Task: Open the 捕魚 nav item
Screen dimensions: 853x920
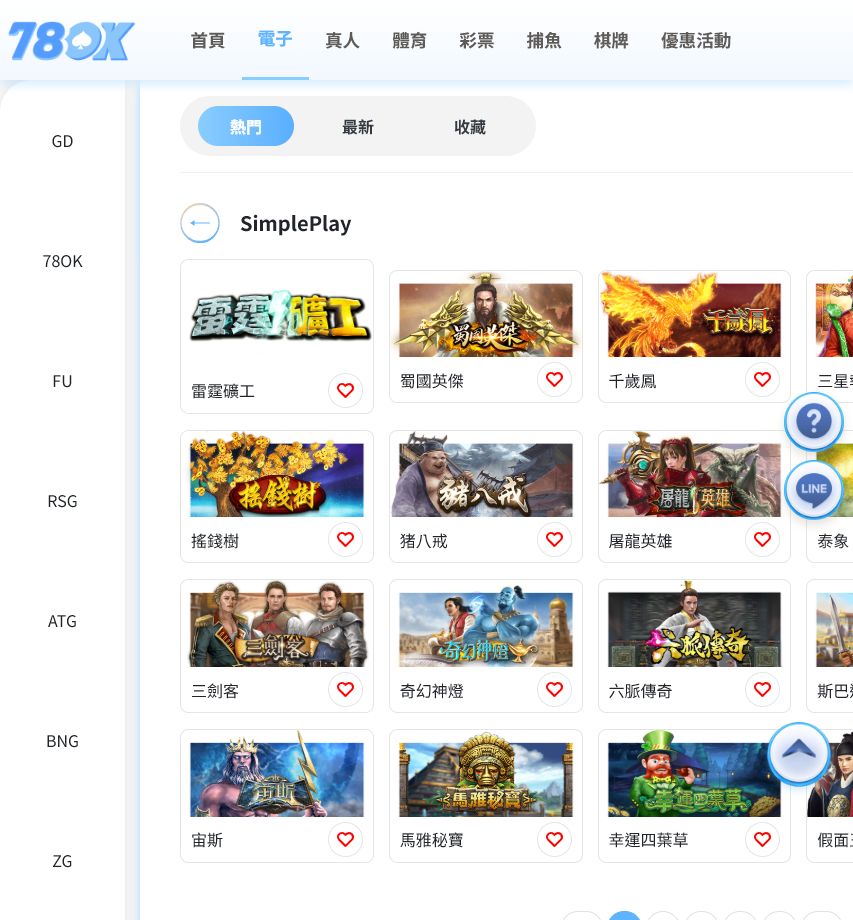Action: [544, 40]
